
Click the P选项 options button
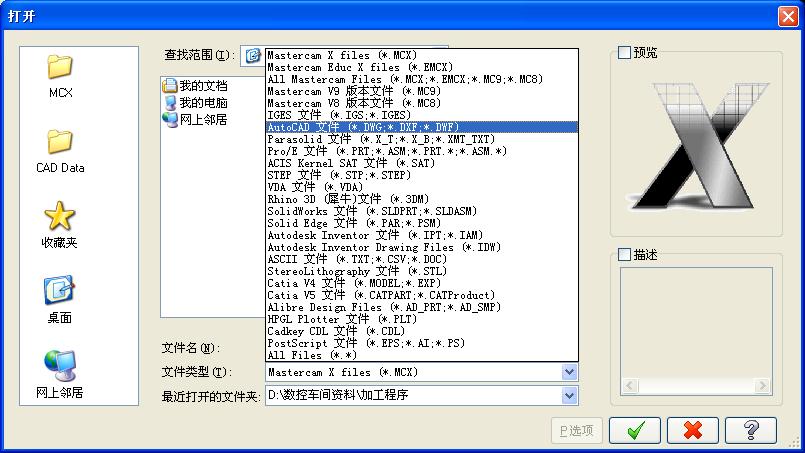577,430
